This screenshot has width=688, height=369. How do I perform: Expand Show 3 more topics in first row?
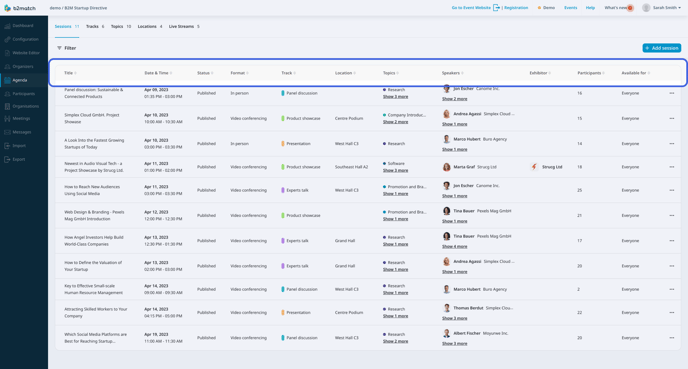pyautogui.click(x=395, y=97)
